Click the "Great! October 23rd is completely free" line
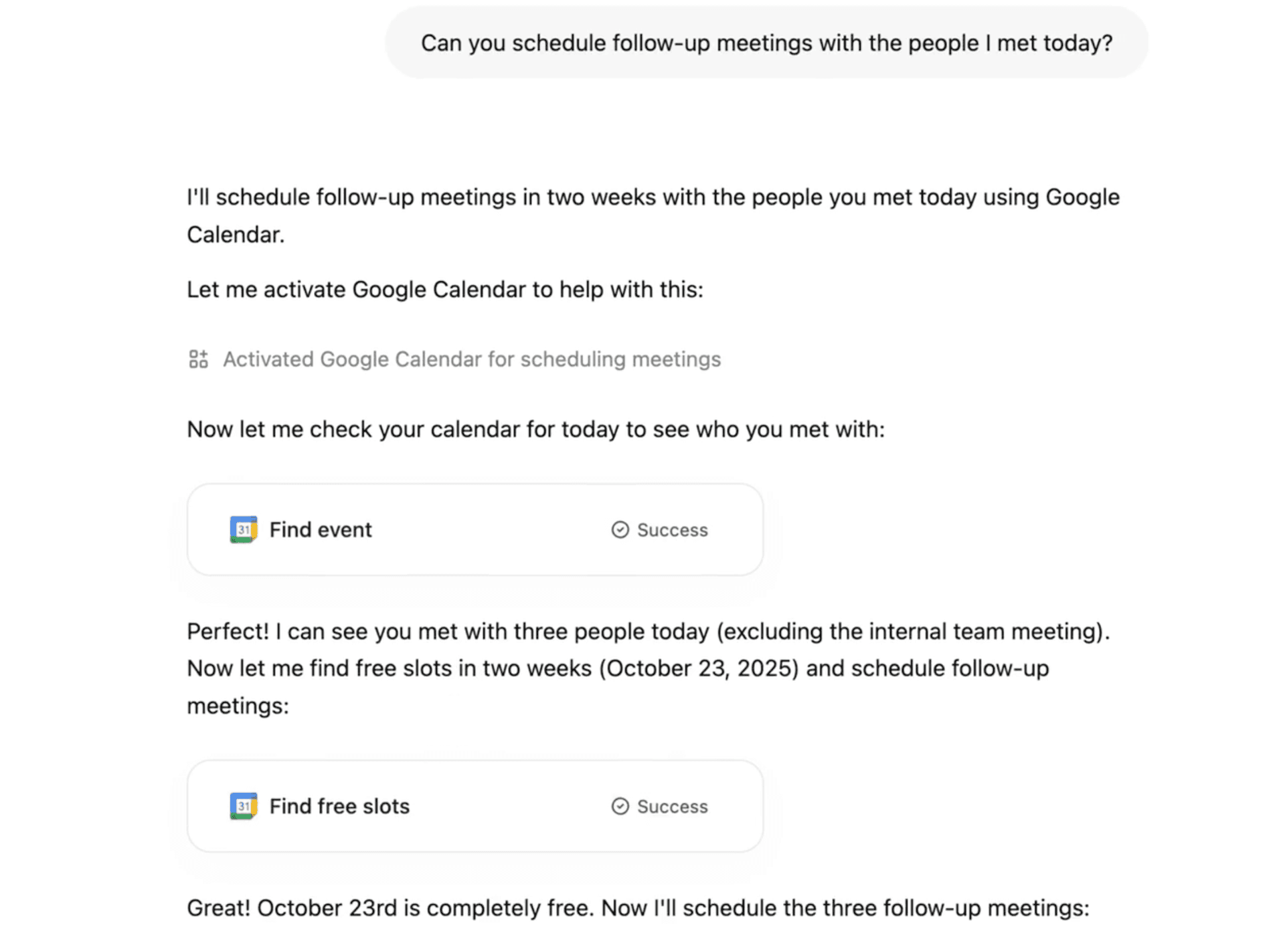1285x952 pixels. [x=637, y=908]
